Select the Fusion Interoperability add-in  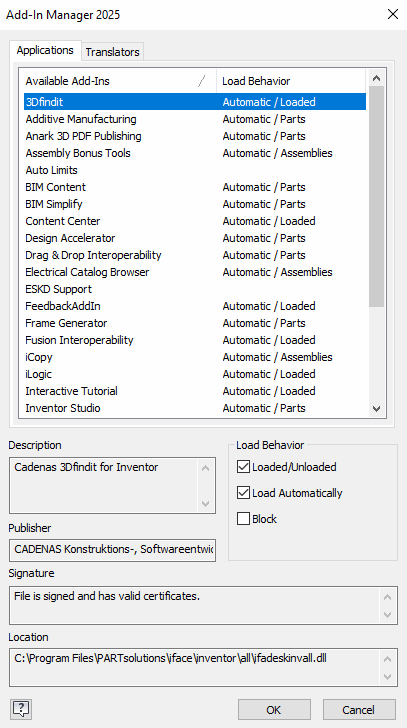pyautogui.click(x=195, y=340)
